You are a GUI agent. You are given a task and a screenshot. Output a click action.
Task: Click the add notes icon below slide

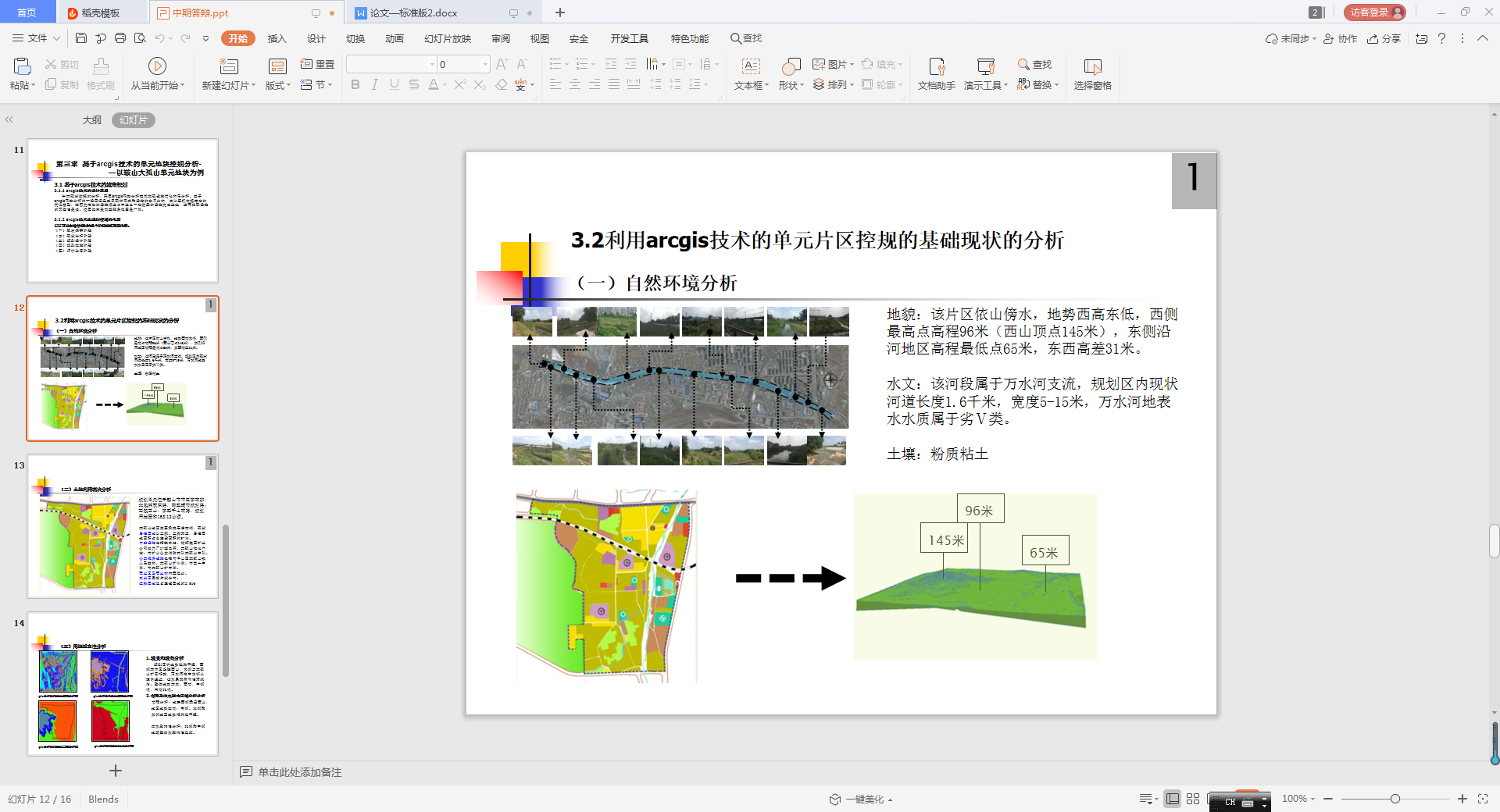pyautogui.click(x=246, y=771)
